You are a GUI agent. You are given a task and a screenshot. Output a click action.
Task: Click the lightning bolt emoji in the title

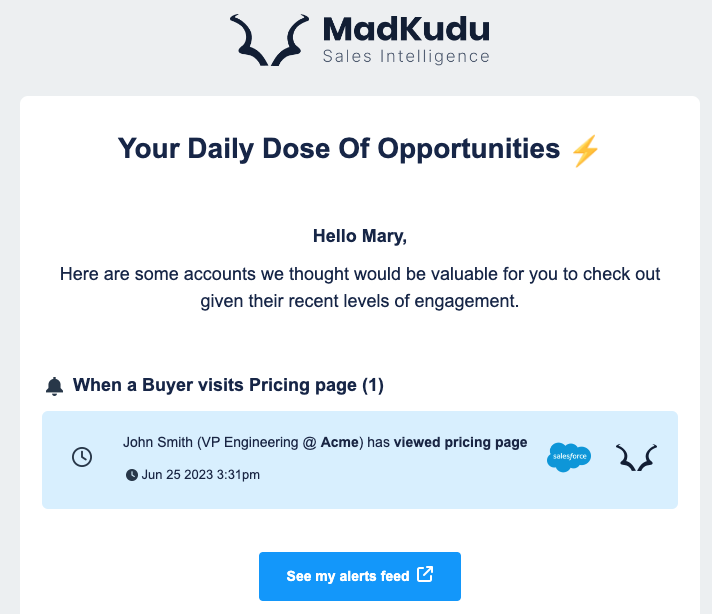[x=585, y=151]
